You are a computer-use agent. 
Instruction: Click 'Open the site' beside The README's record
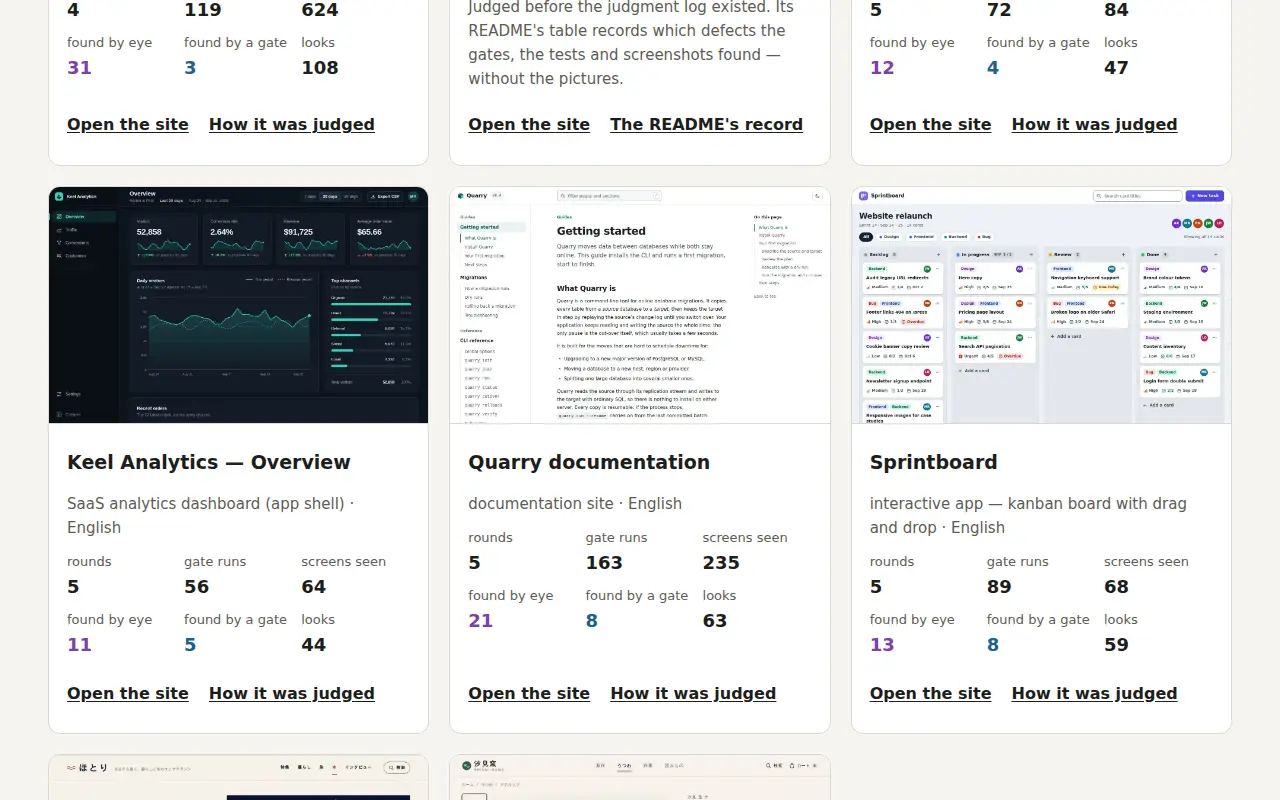point(529,124)
